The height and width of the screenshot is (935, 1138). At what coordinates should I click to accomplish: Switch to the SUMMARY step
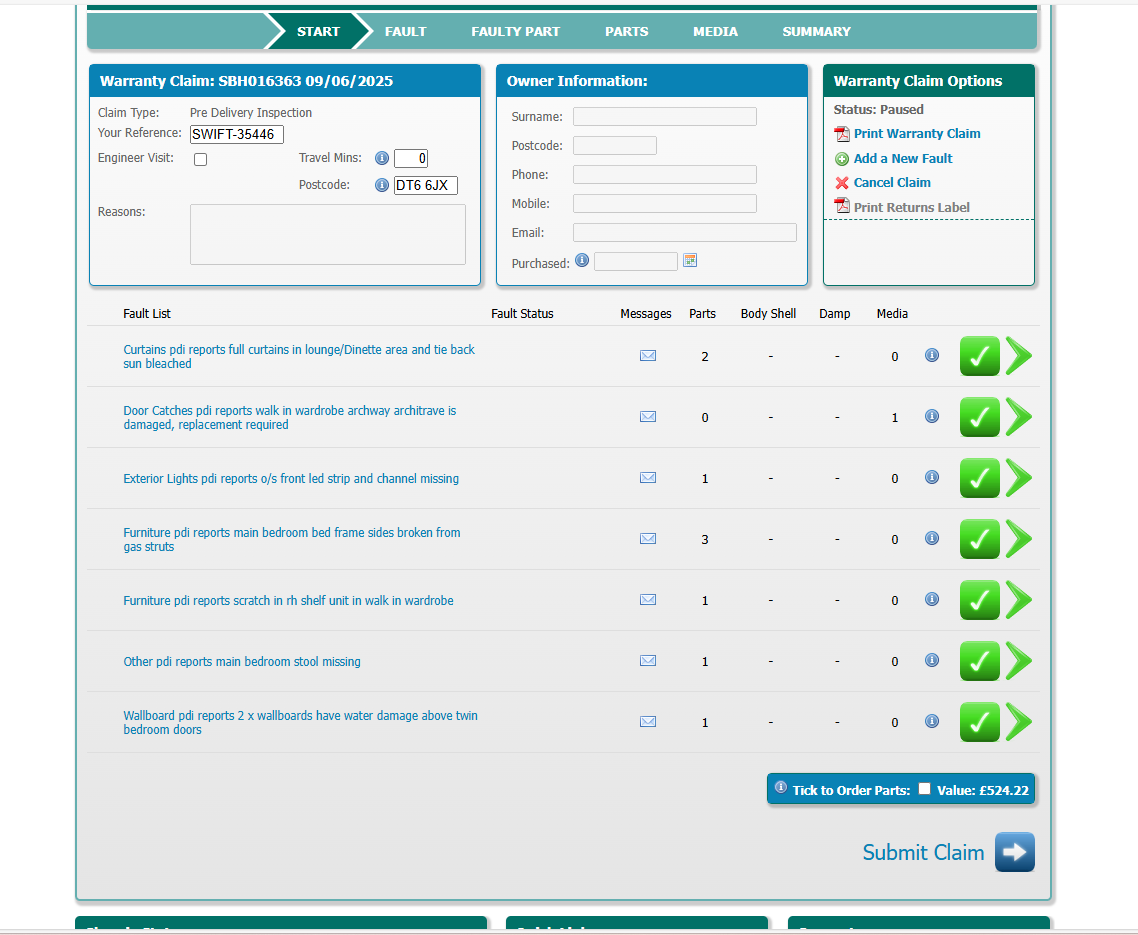point(816,32)
